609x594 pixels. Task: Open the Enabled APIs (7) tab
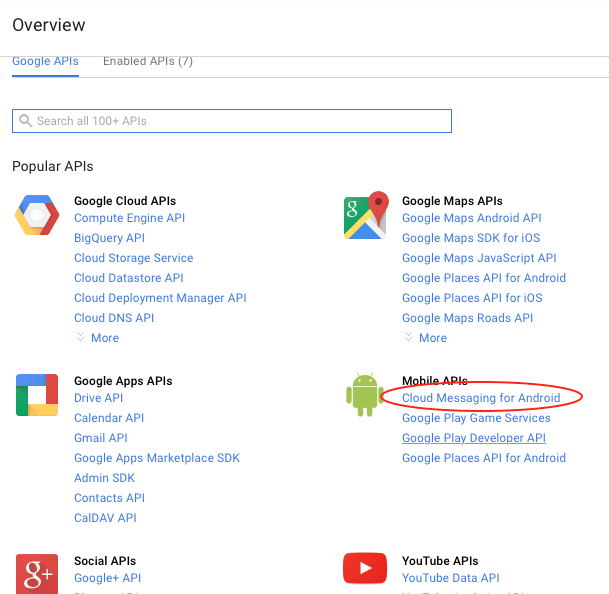(148, 61)
